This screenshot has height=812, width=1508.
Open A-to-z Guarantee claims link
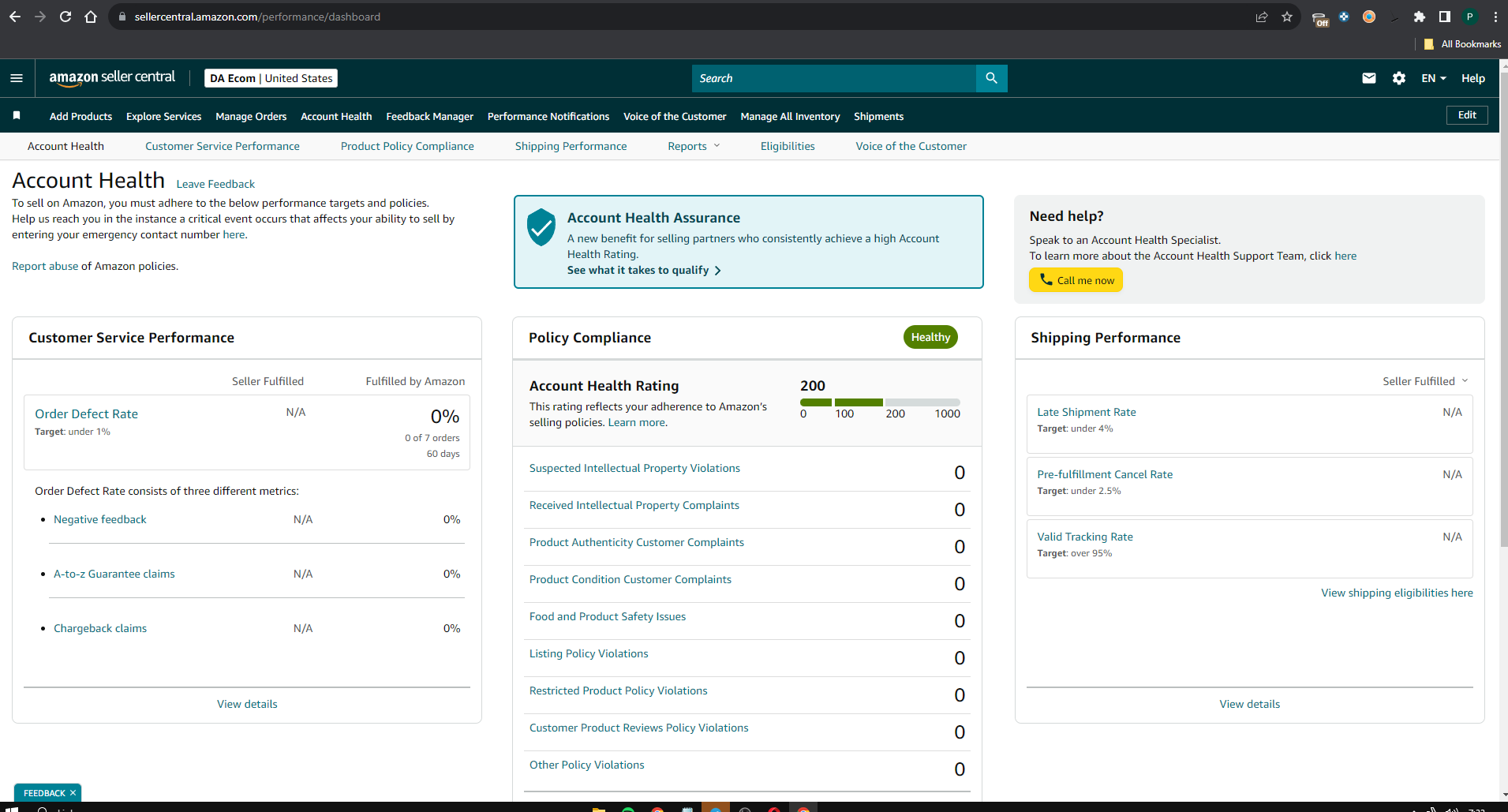click(x=114, y=574)
